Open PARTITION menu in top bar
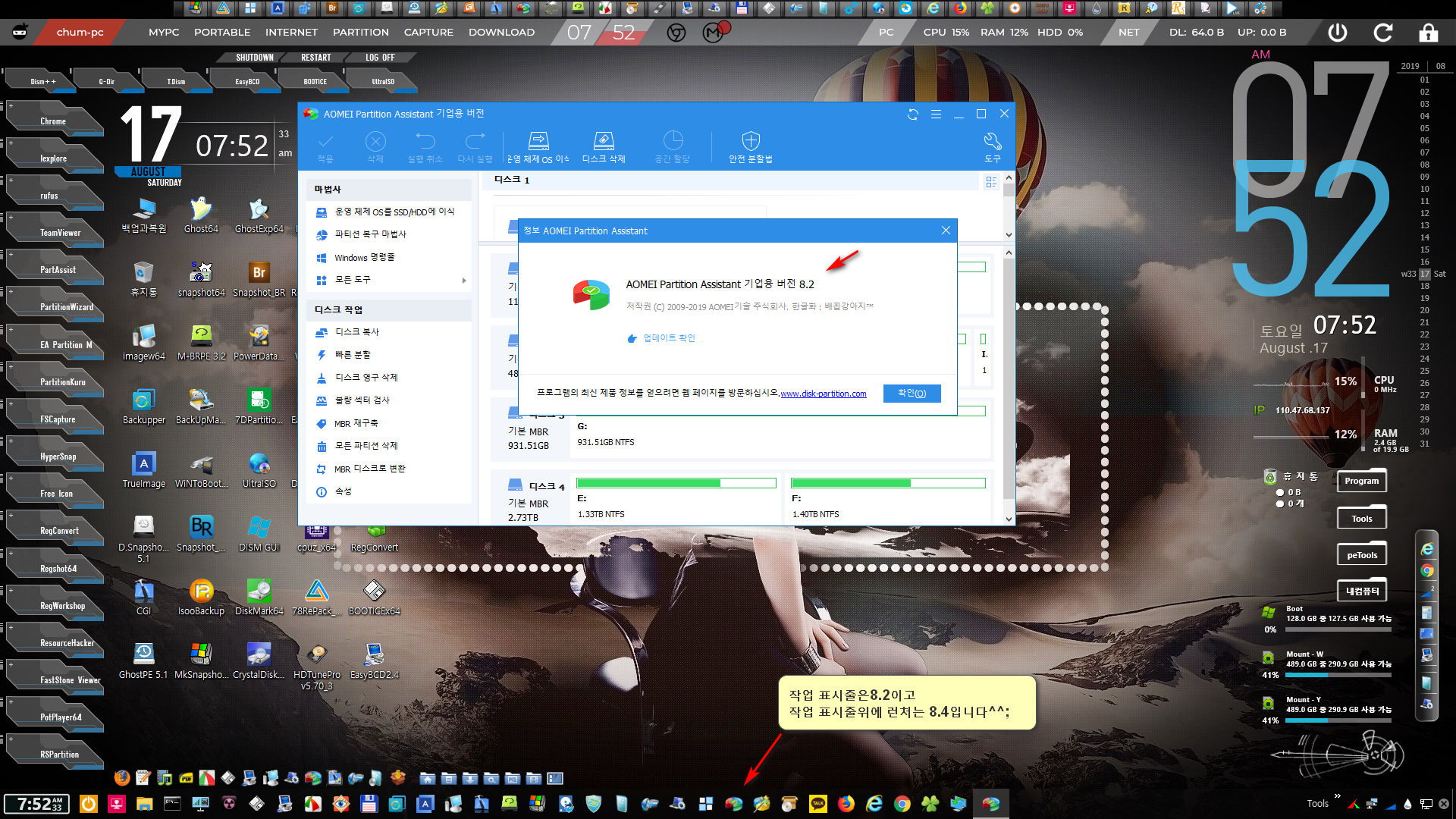 point(361,32)
